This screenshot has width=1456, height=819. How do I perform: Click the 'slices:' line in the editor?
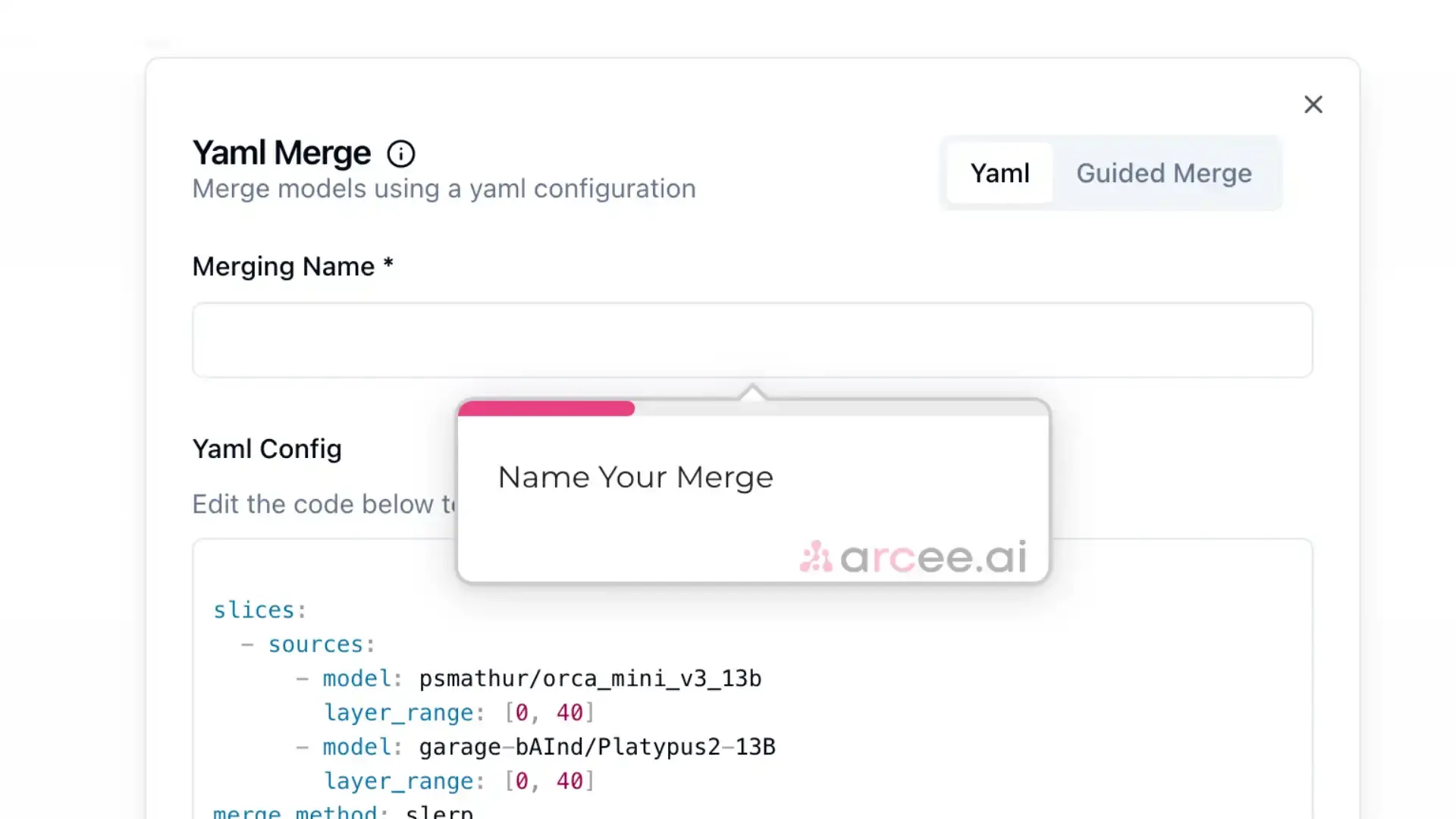259,610
